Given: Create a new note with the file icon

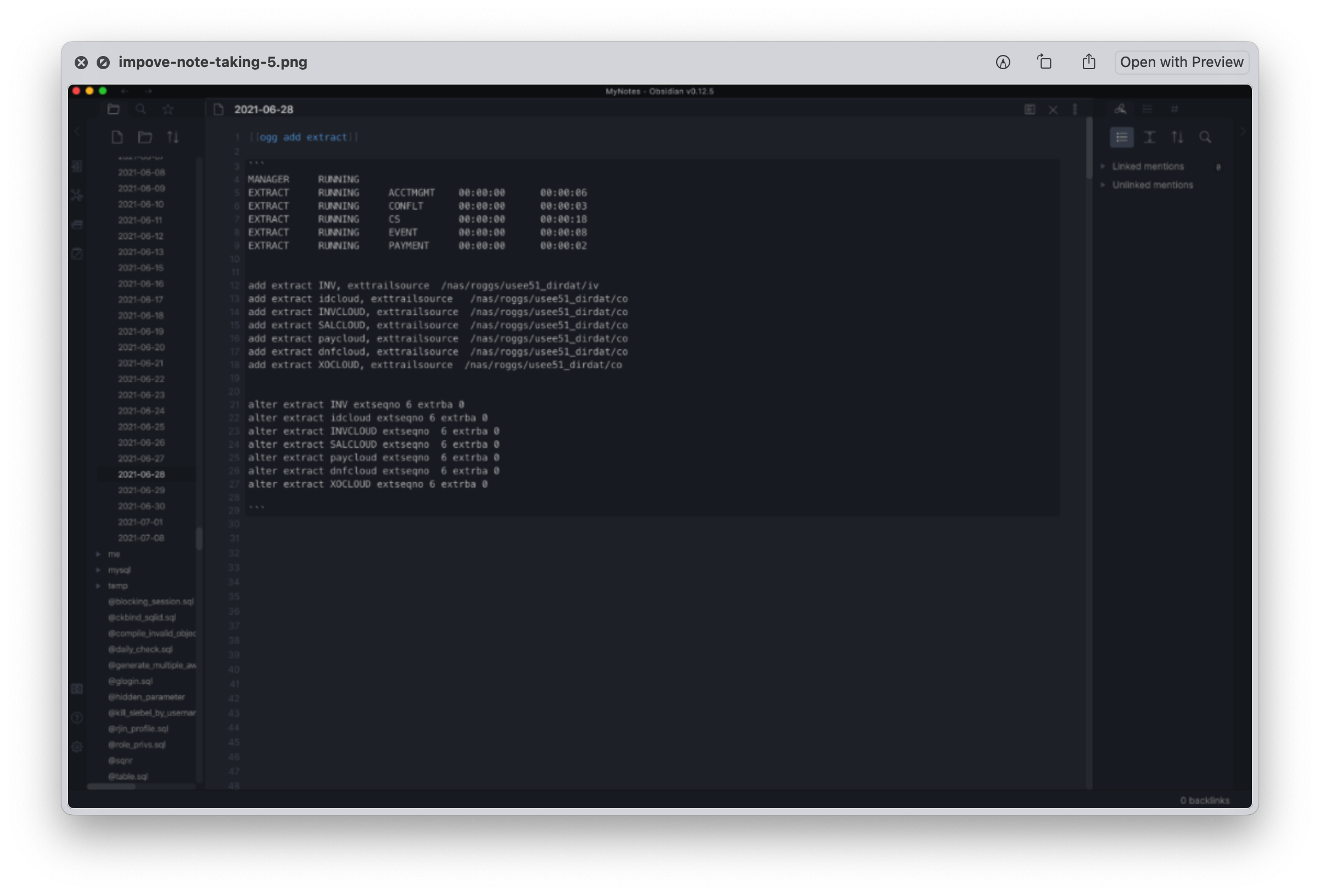Looking at the screenshot, I should tap(117, 137).
